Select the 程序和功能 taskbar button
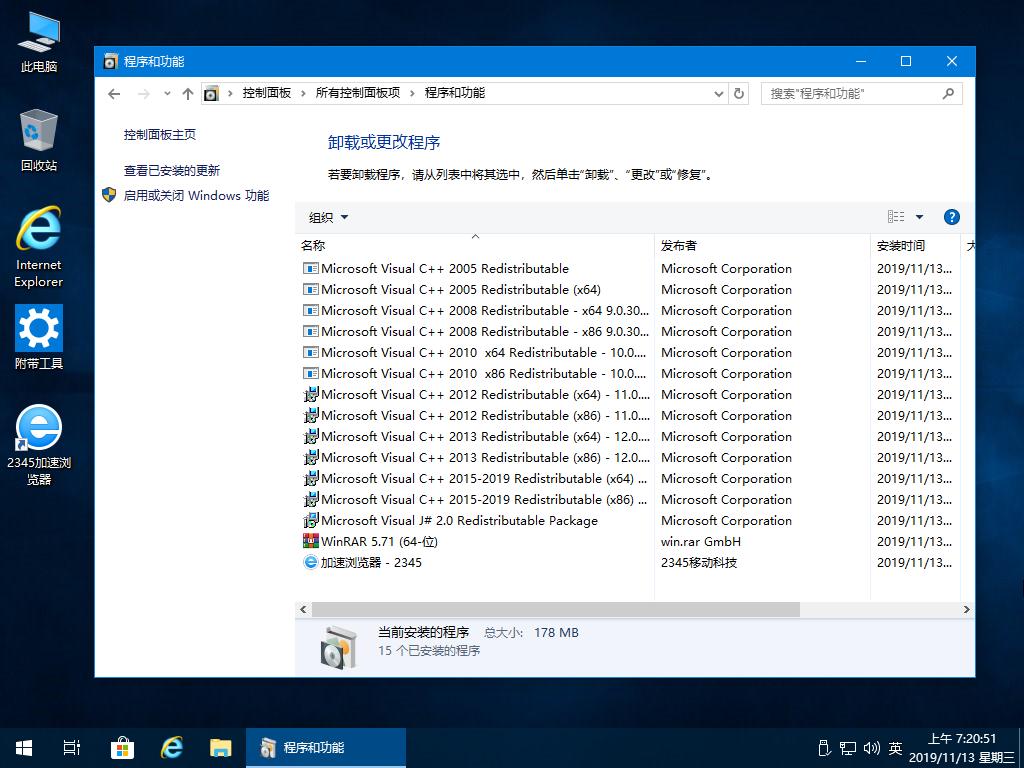The image size is (1024, 768). pos(326,748)
